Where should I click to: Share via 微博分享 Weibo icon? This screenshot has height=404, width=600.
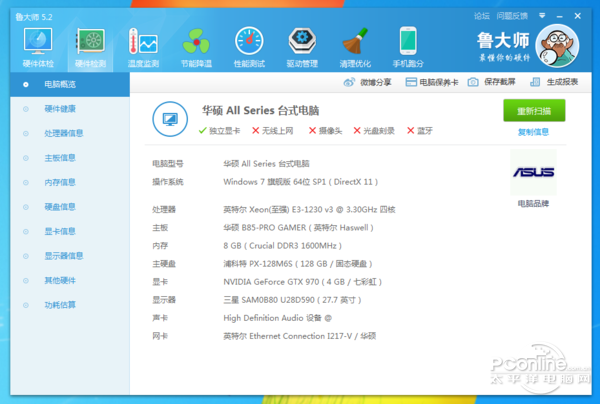pyautogui.click(x=367, y=82)
